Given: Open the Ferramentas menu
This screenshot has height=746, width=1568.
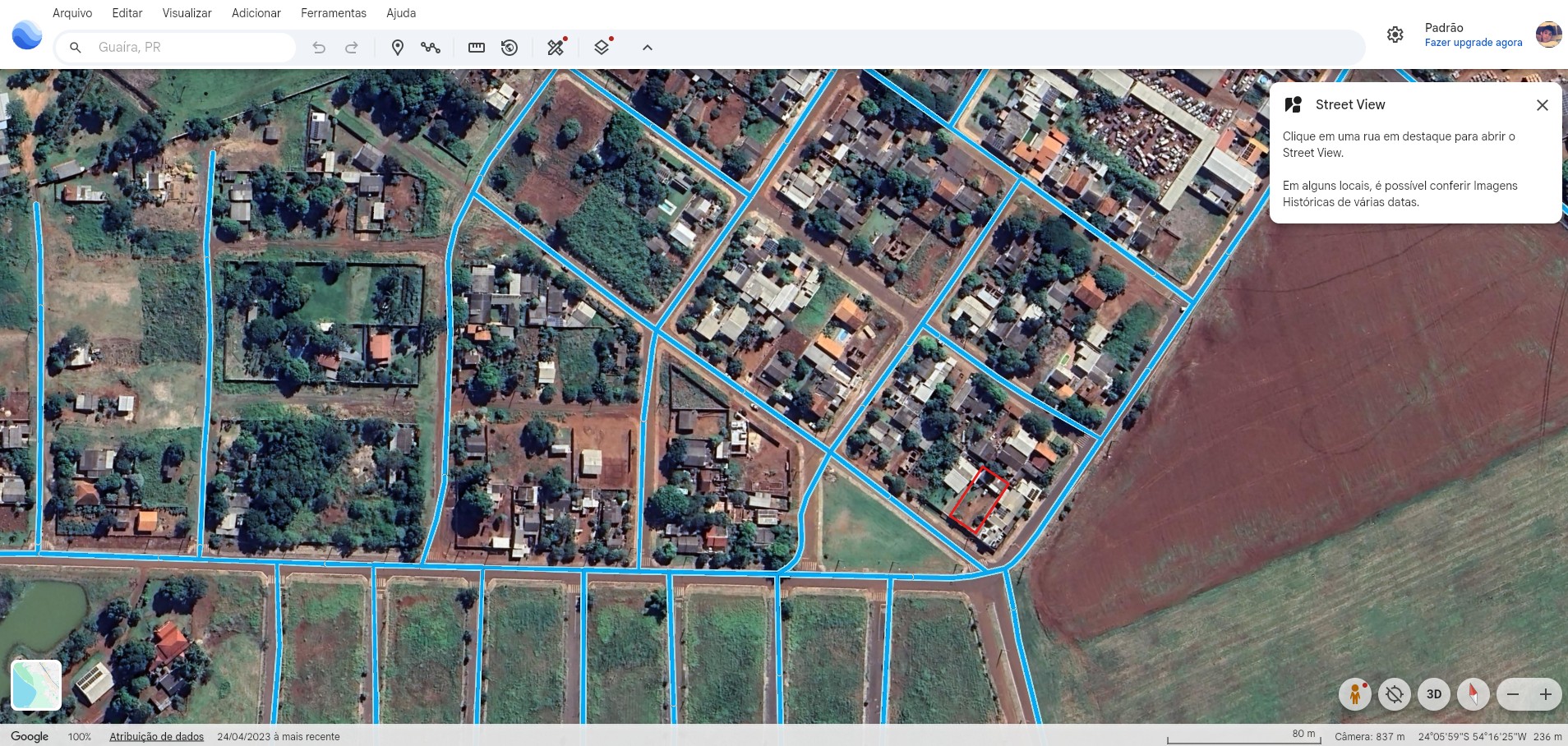Looking at the screenshot, I should click(334, 13).
